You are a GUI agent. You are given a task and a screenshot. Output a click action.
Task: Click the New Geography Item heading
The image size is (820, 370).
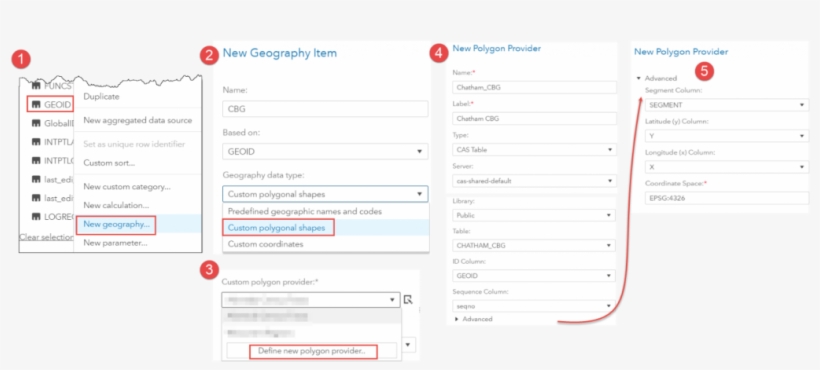click(x=280, y=53)
